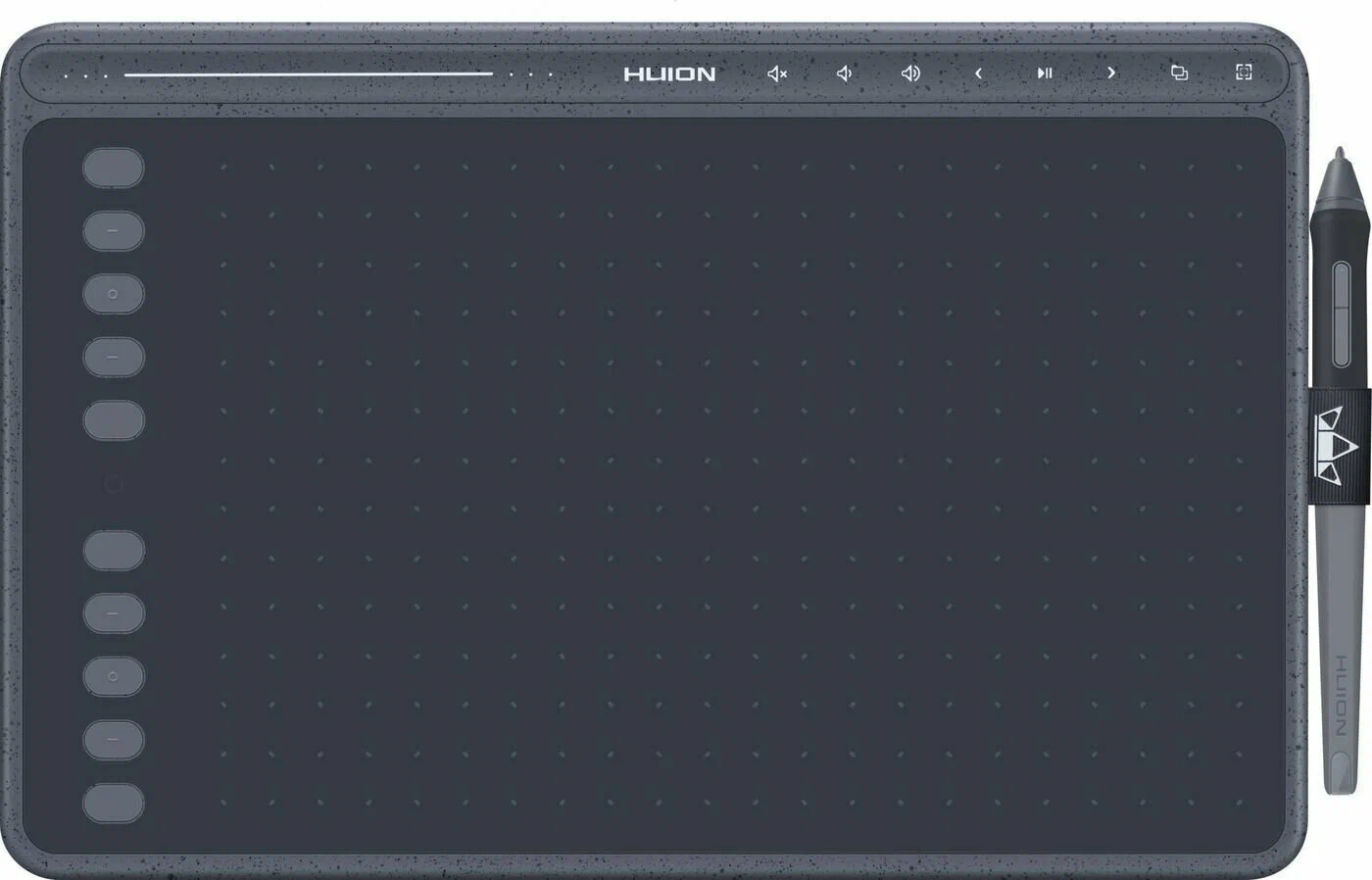Viewport: 1372px width, 880px height.
Task: Tap the HUION logo on the top bar
Action: point(668,73)
